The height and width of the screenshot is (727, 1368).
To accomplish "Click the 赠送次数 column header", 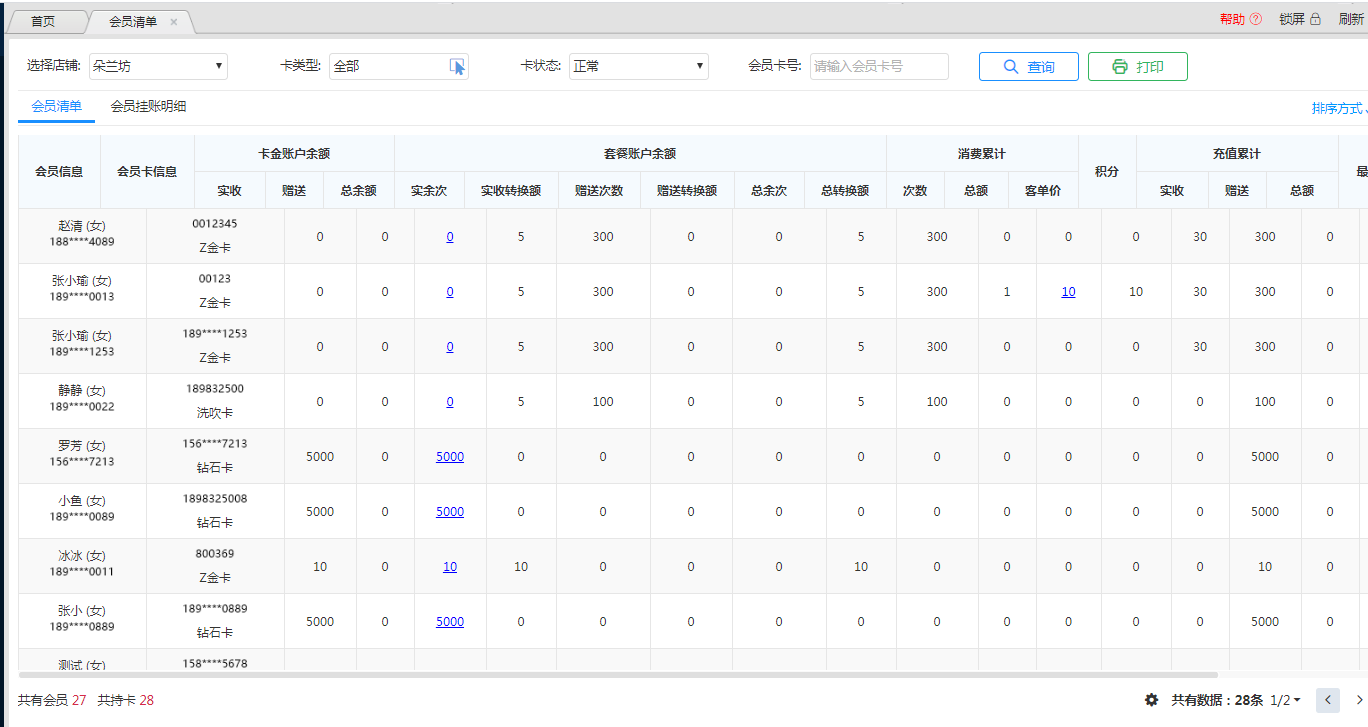I will 599,190.
